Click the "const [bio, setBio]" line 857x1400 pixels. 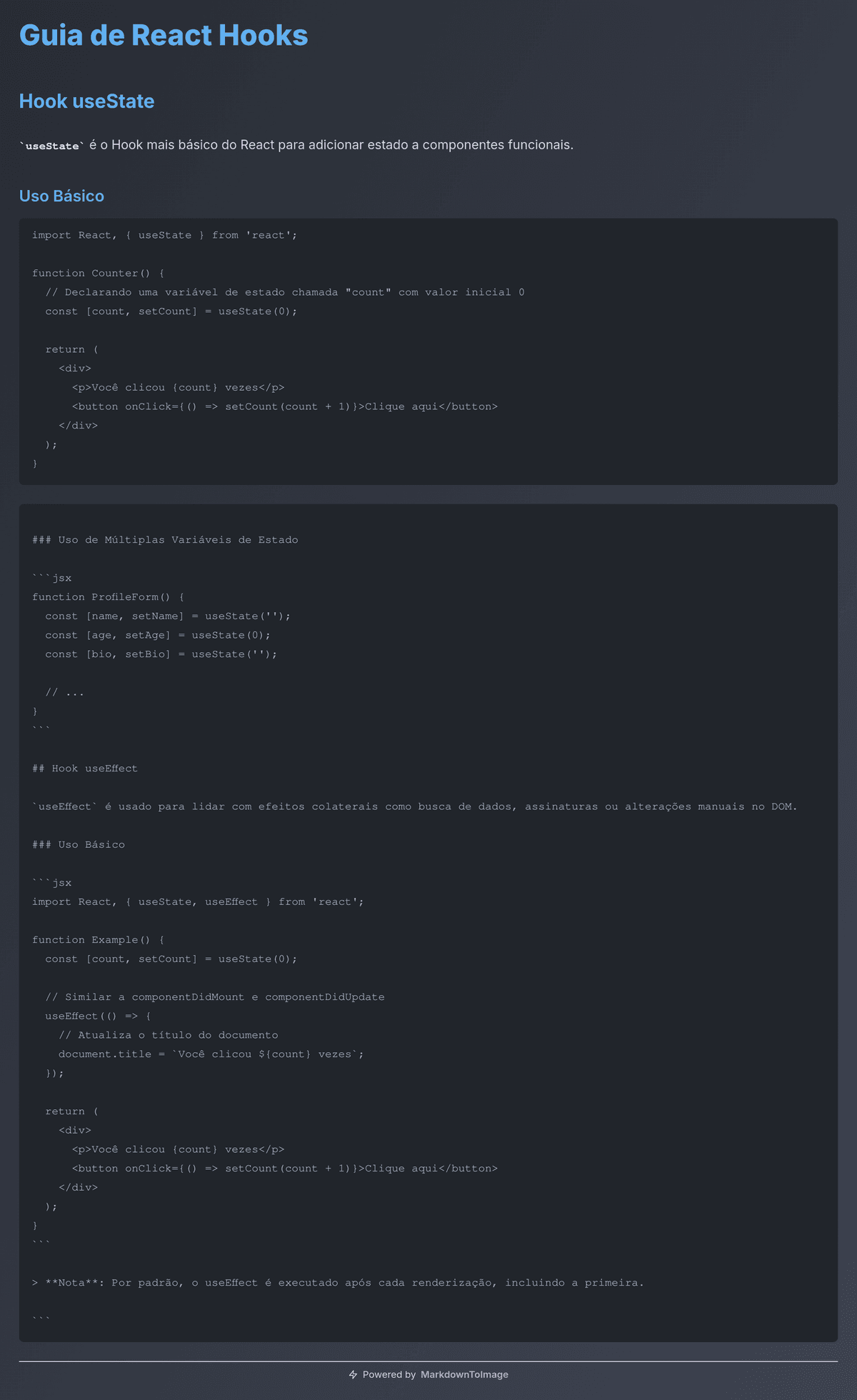161,654
